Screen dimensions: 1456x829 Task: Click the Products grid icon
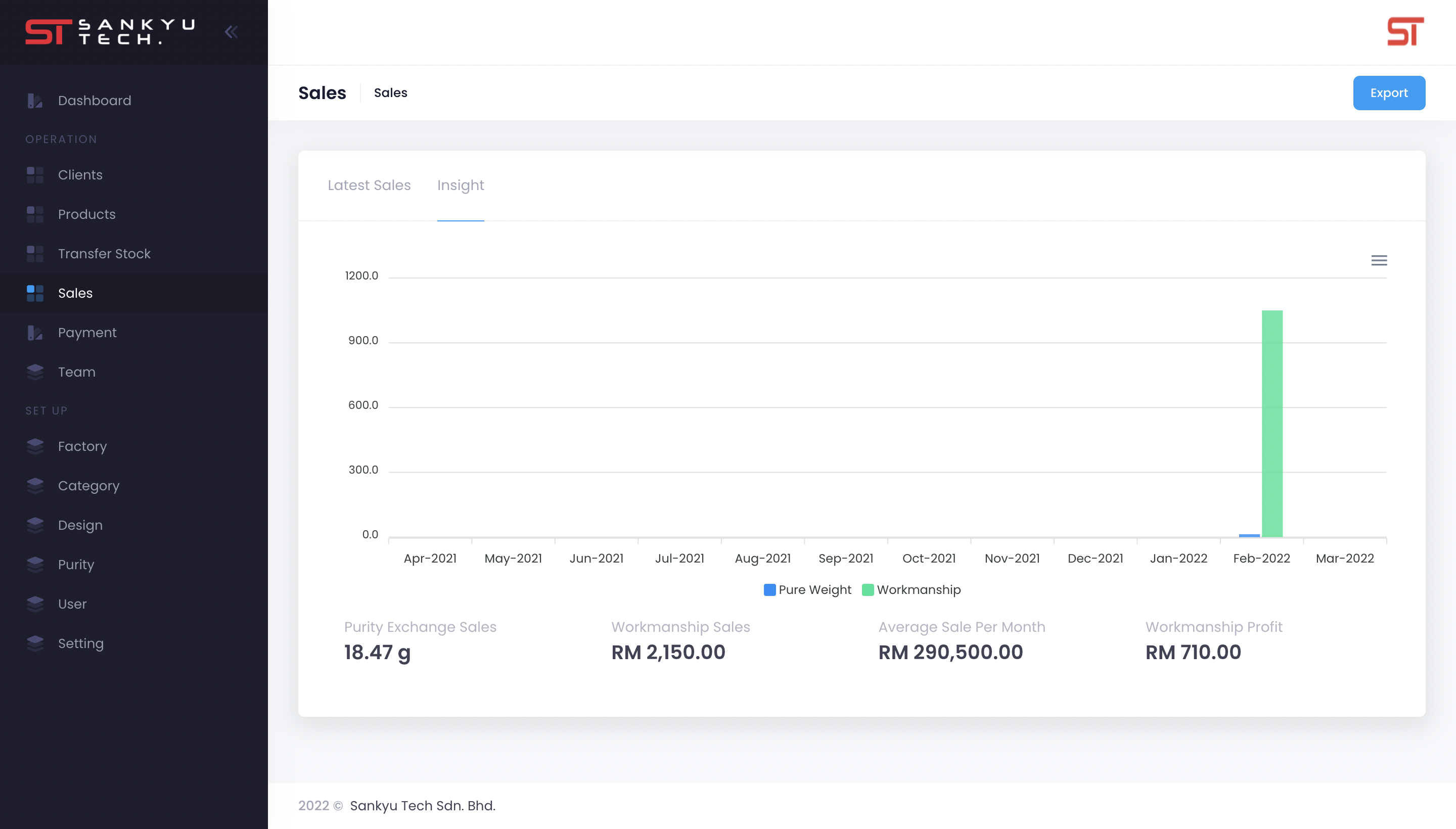coord(35,215)
